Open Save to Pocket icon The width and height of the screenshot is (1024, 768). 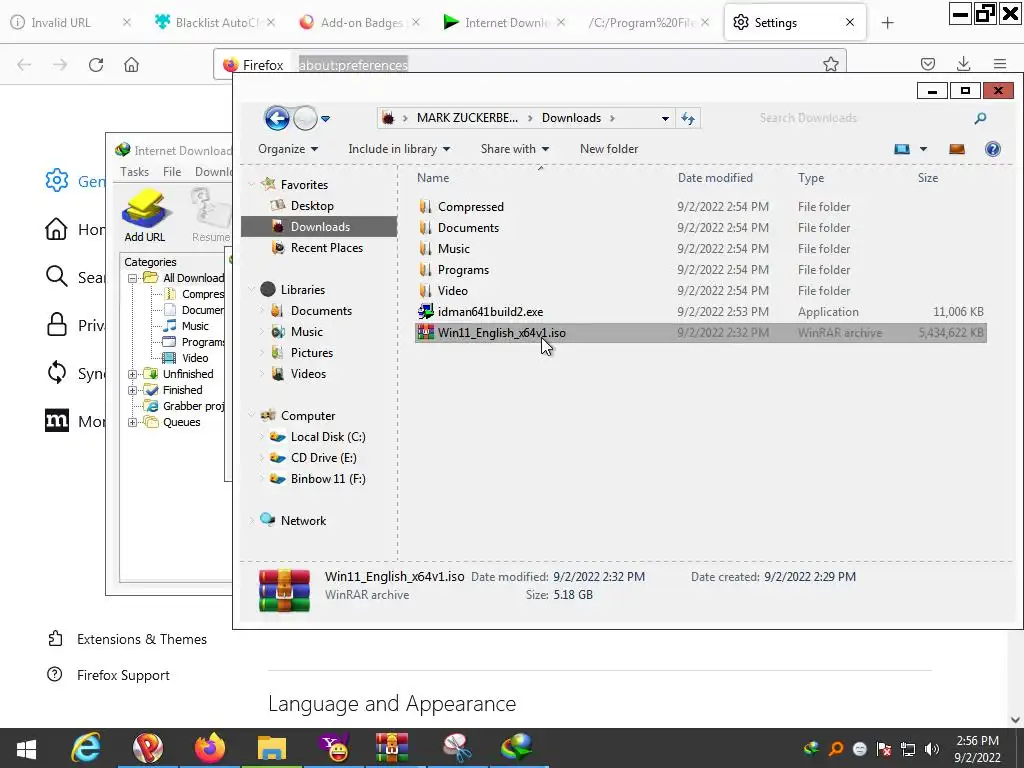(x=927, y=64)
